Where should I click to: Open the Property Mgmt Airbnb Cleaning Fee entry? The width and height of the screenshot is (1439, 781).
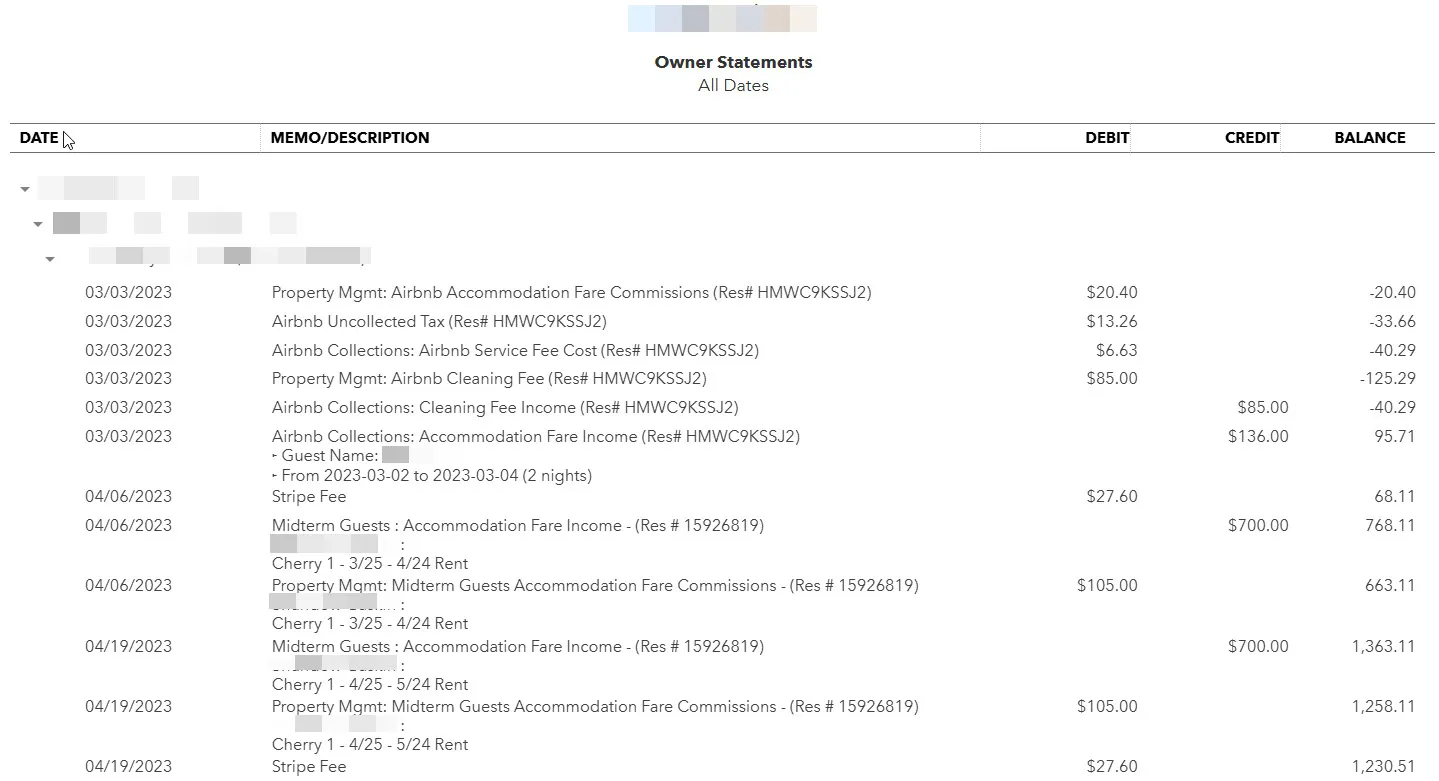pos(489,379)
